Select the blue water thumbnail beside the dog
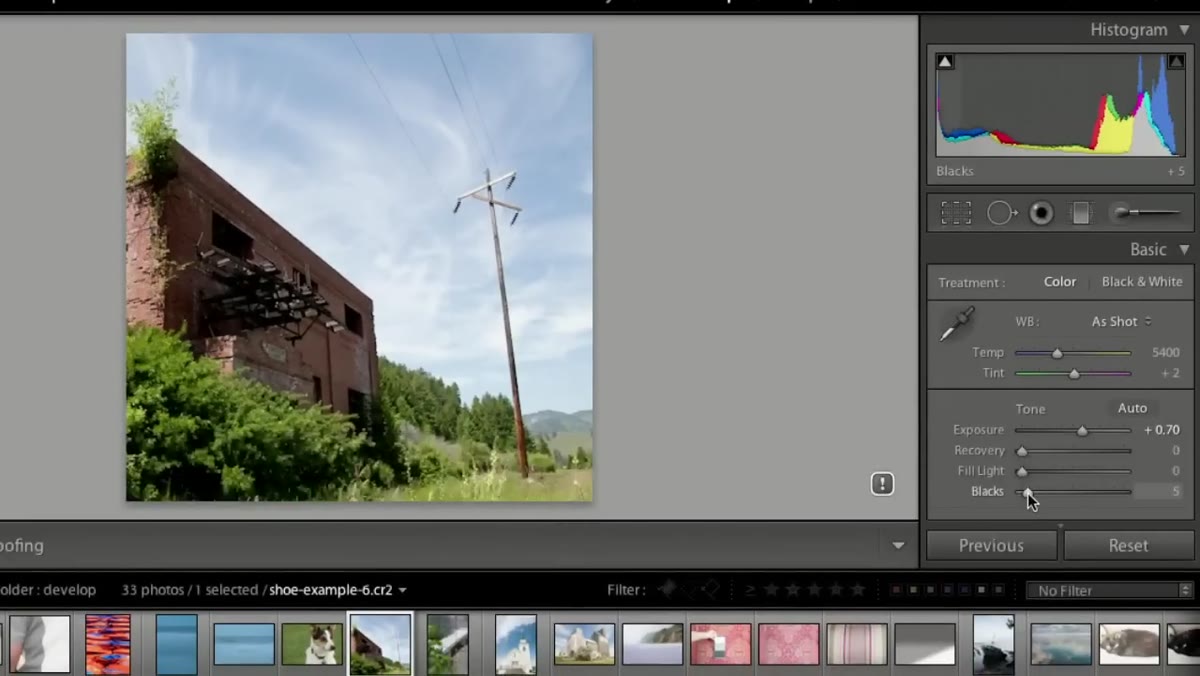The height and width of the screenshot is (676, 1200). click(244, 644)
